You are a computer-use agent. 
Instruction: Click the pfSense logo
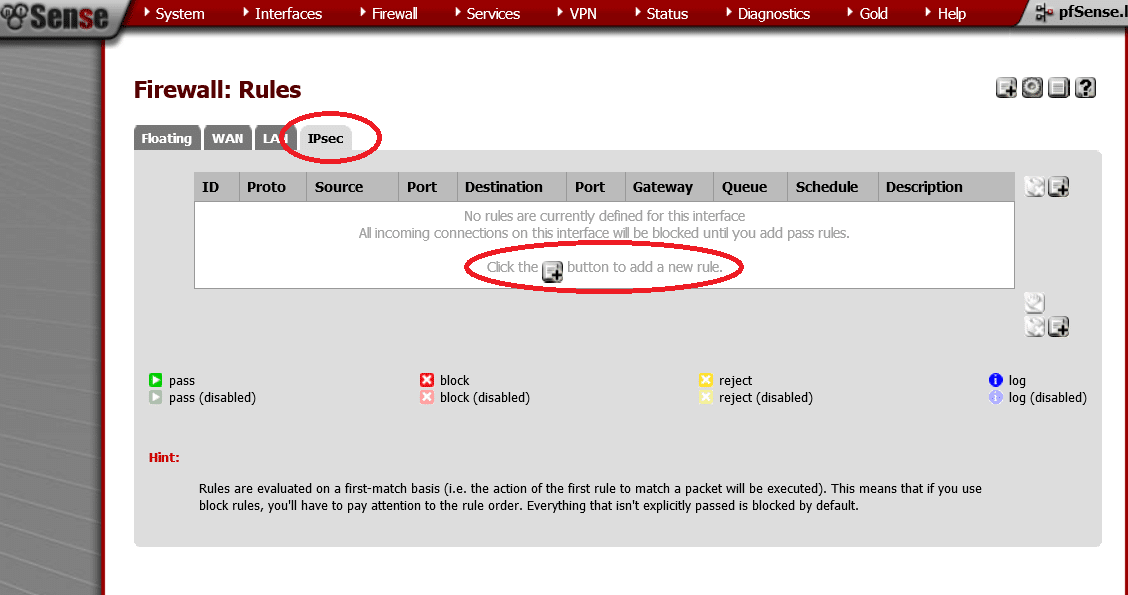pos(60,18)
